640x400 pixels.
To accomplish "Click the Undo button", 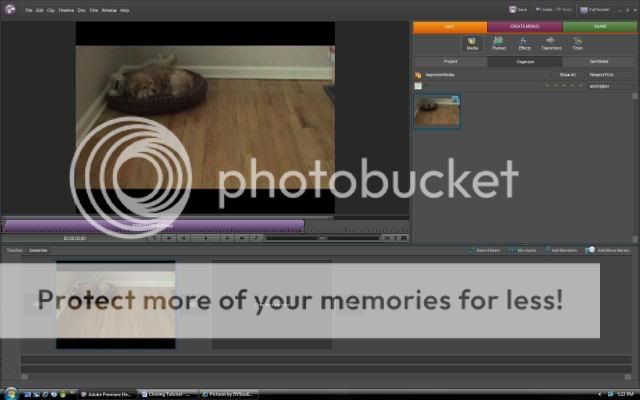I will pyautogui.click(x=544, y=9).
